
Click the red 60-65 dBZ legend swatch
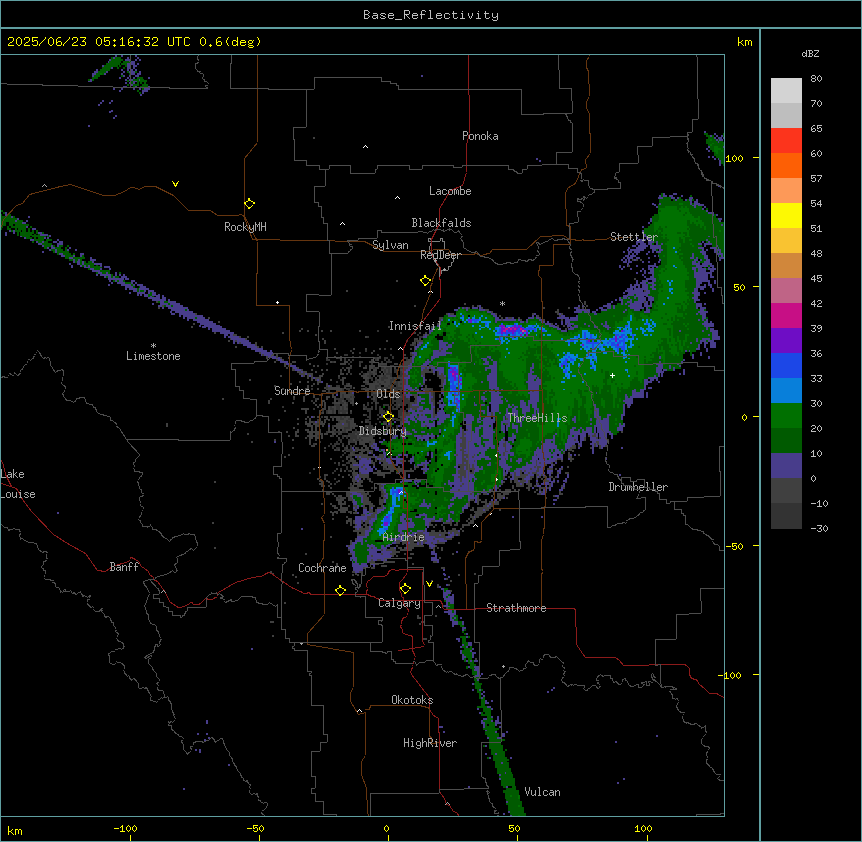pyautogui.click(x=786, y=141)
